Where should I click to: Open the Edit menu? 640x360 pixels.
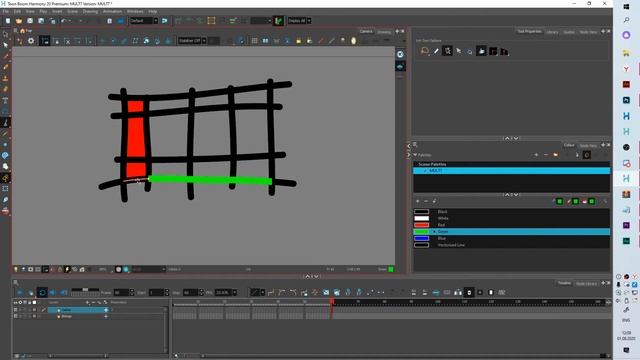click(17, 11)
